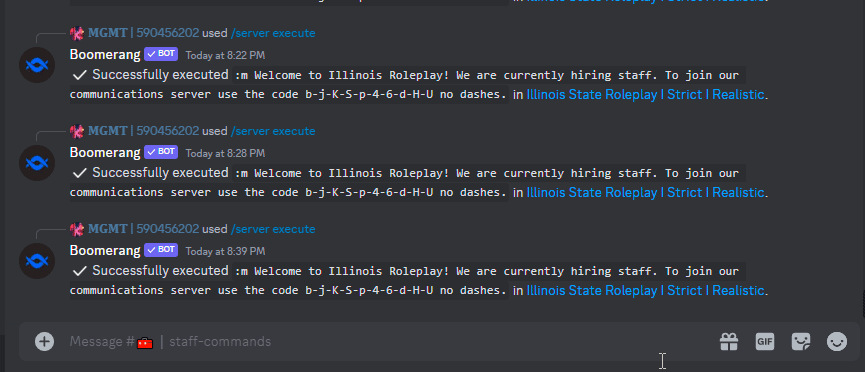865x372 pixels.
Task: Click /server execute command above 8:28 PM message
Action: [x=273, y=131]
